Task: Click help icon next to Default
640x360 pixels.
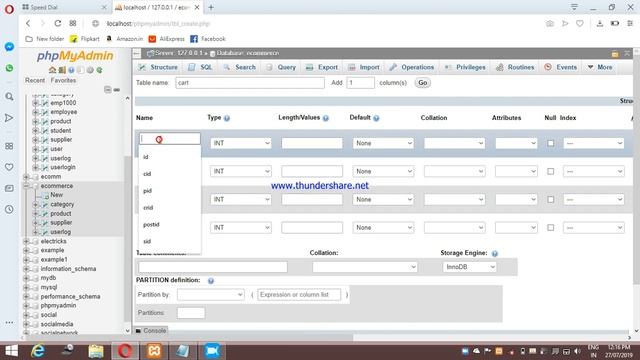Action: [376, 118]
